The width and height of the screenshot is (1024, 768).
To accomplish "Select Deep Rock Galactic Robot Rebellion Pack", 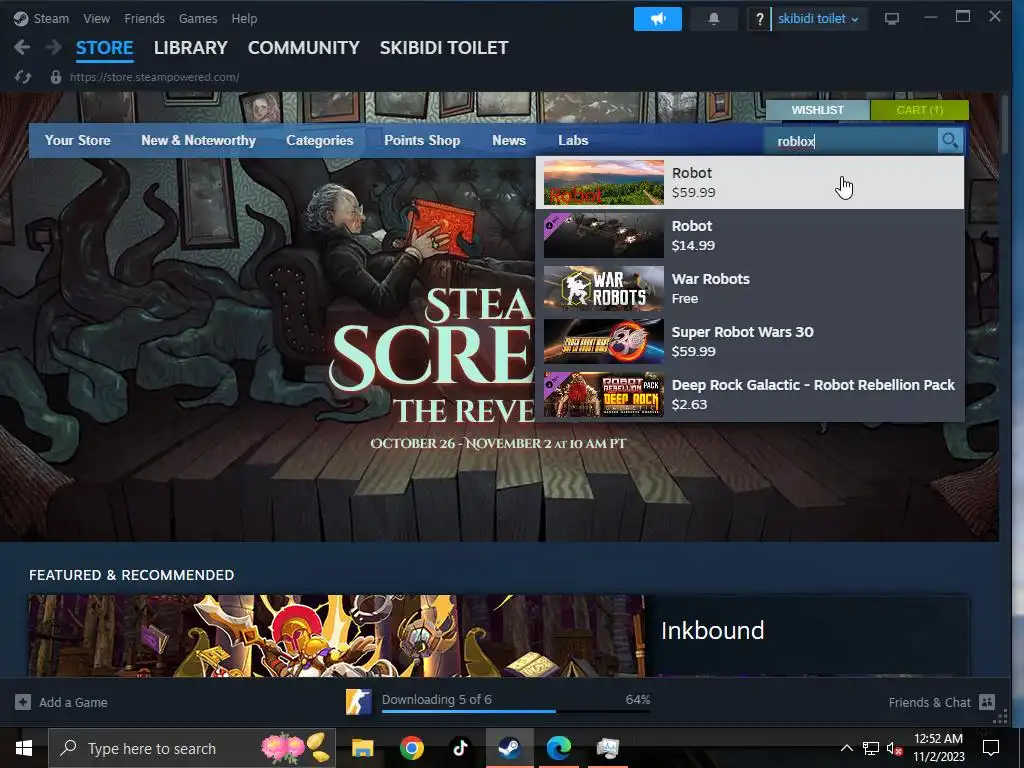I will click(x=750, y=394).
